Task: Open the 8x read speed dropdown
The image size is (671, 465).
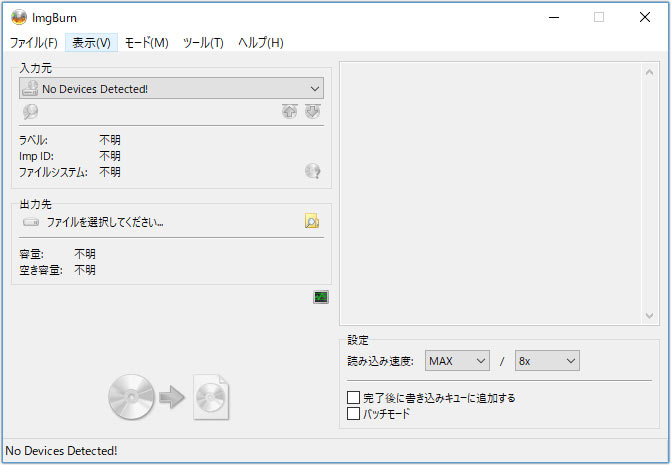Action: pyautogui.click(x=547, y=361)
